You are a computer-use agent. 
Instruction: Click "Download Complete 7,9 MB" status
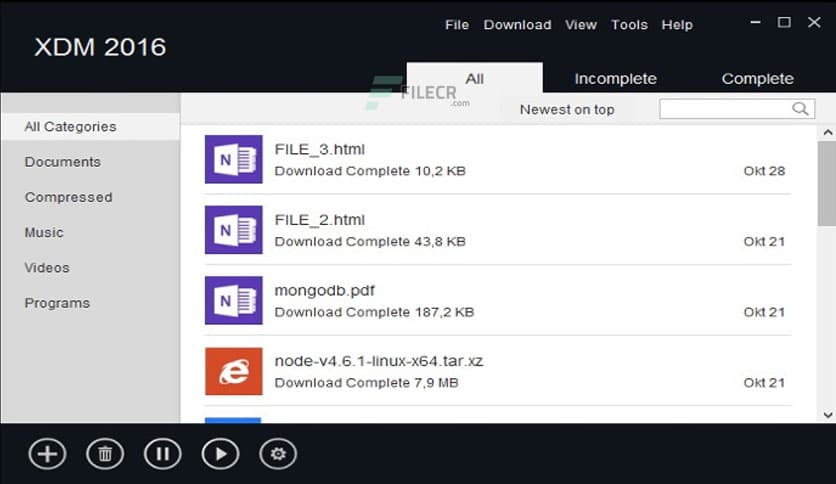(x=366, y=382)
